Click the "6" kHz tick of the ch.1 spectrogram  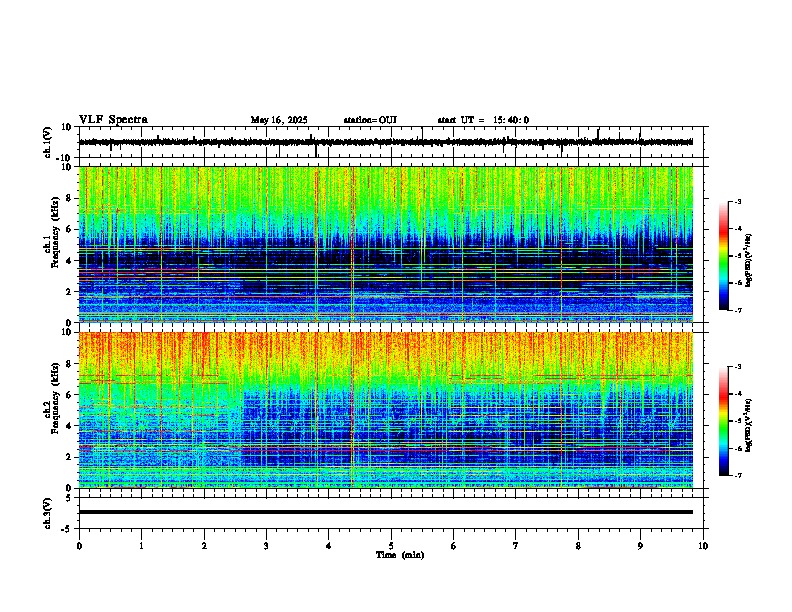[x=70, y=229]
